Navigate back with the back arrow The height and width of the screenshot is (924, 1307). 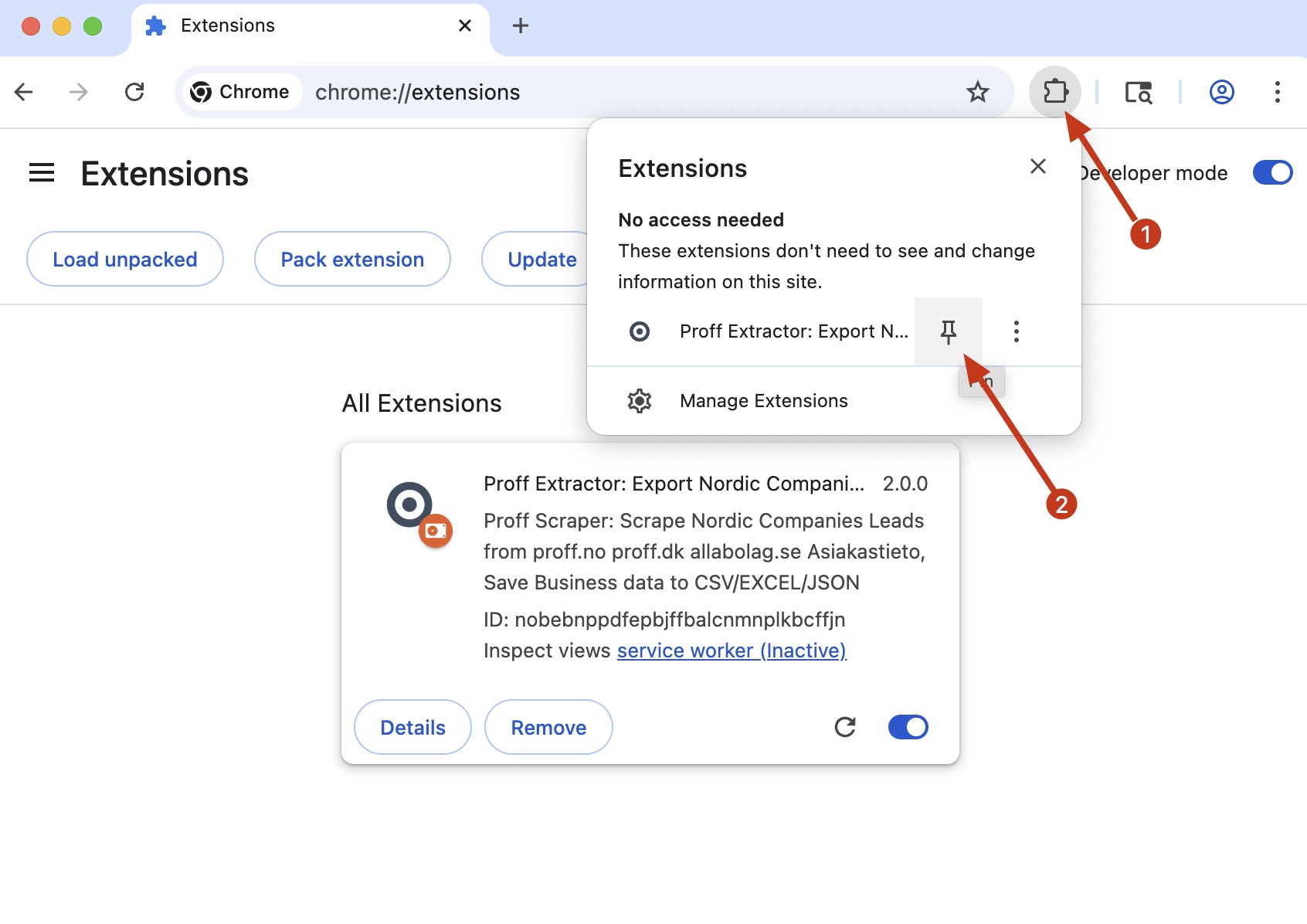[24, 92]
